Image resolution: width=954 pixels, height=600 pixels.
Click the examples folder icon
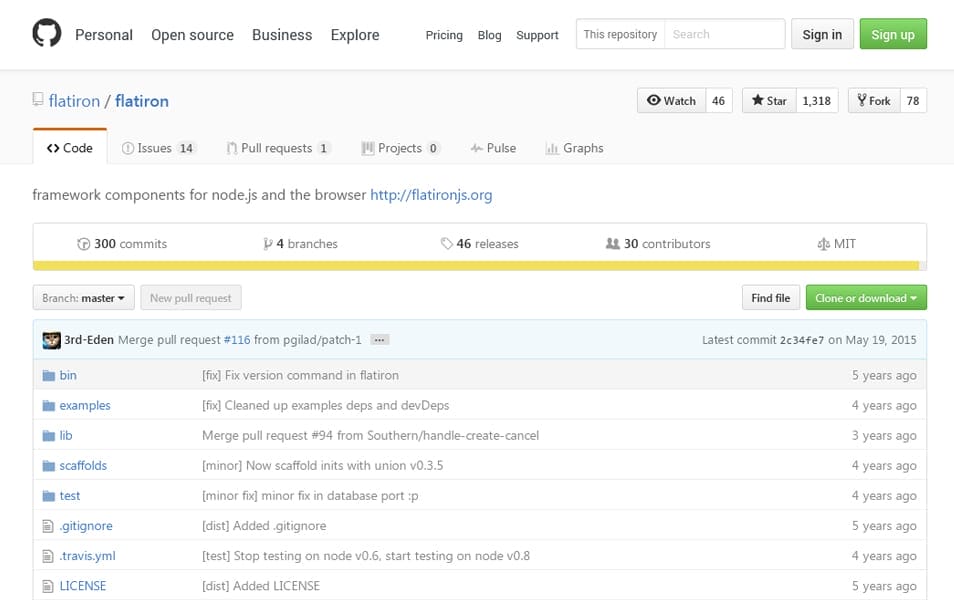[48, 406]
